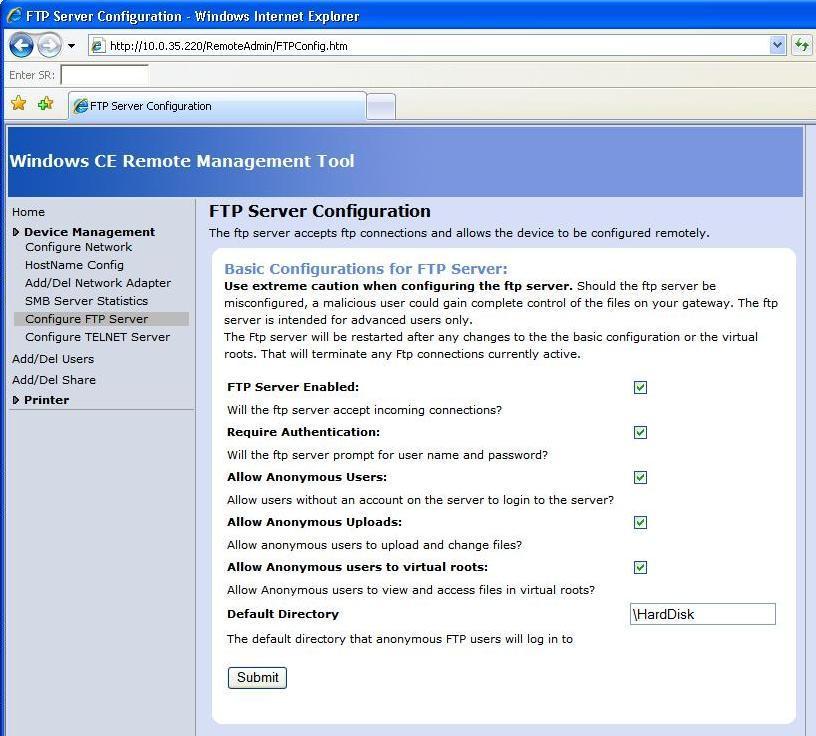The height and width of the screenshot is (736, 816).
Task: Uncheck Require Authentication checkbox
Action: click(x=640, y=432)
